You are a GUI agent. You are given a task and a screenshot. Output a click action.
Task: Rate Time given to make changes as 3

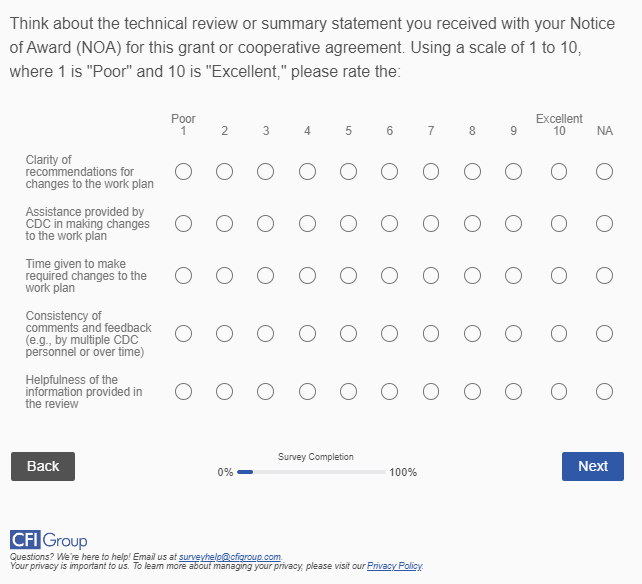click(x=266, y=275)
